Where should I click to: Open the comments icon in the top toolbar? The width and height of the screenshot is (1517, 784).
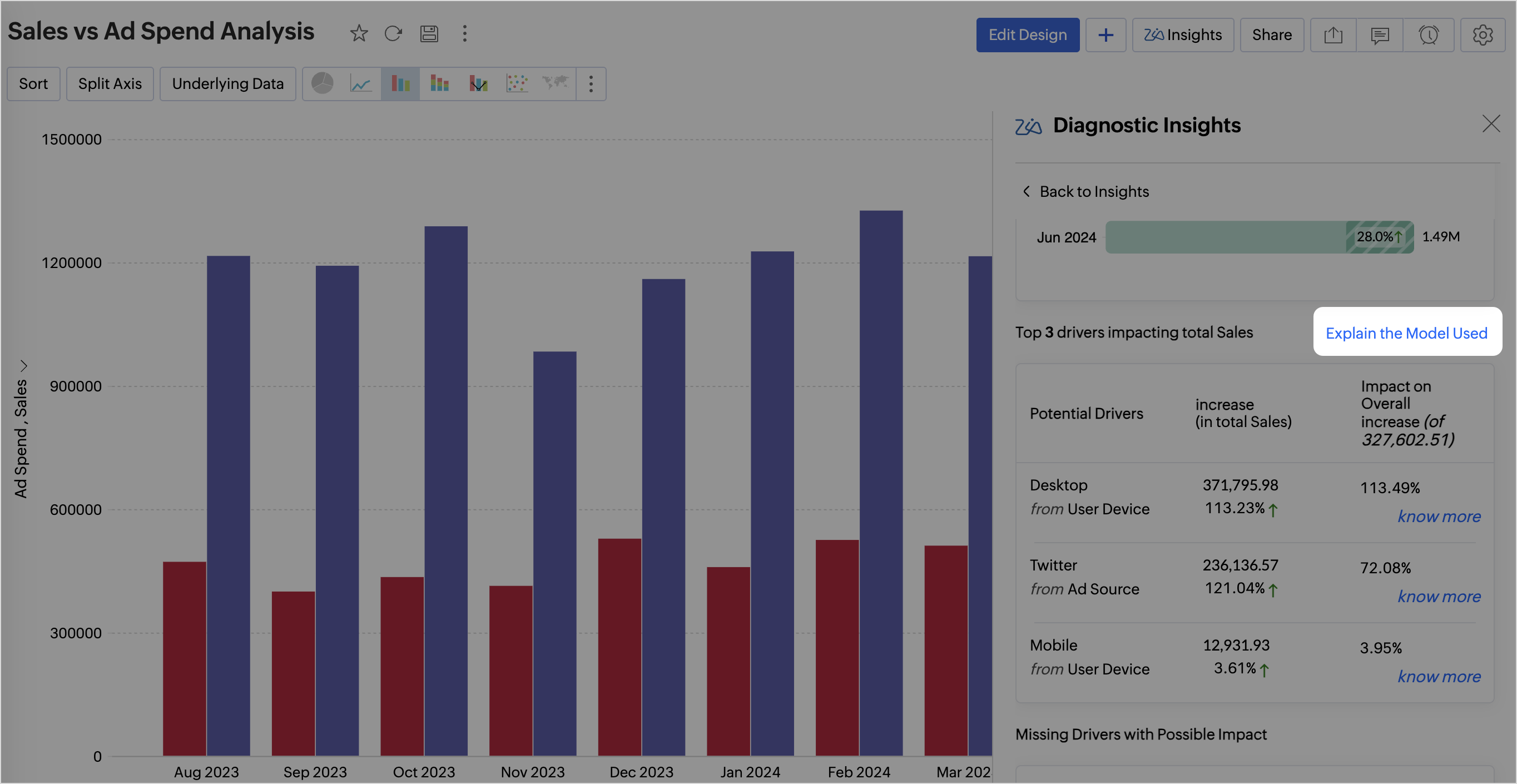point(1379,36)
